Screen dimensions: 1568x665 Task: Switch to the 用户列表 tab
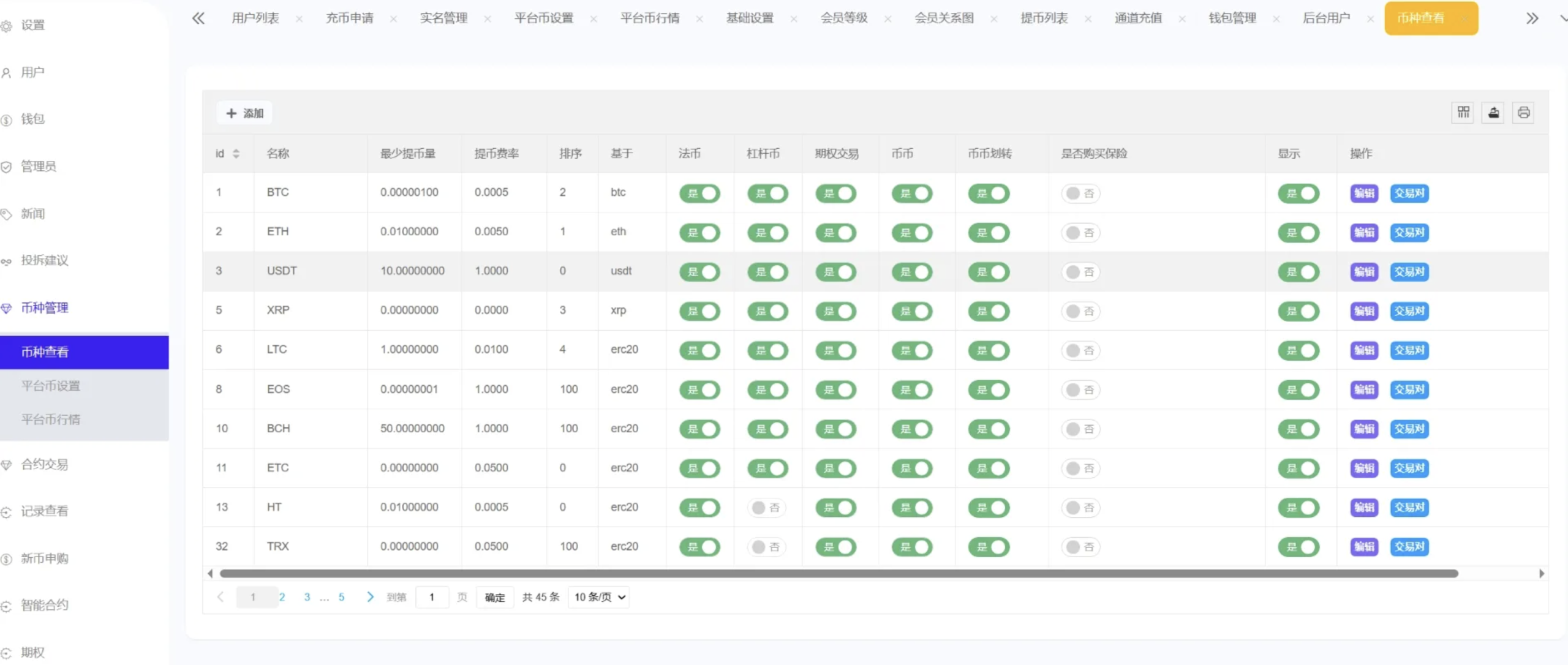point(256,18)
